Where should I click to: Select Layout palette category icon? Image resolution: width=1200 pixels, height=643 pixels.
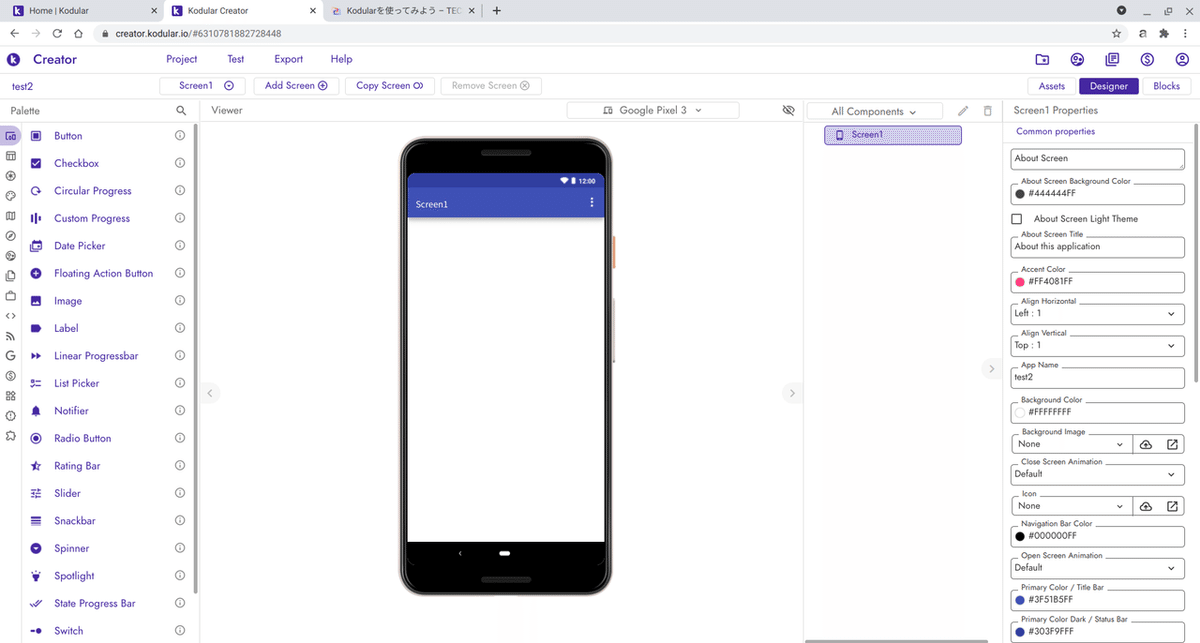(10, 156)
